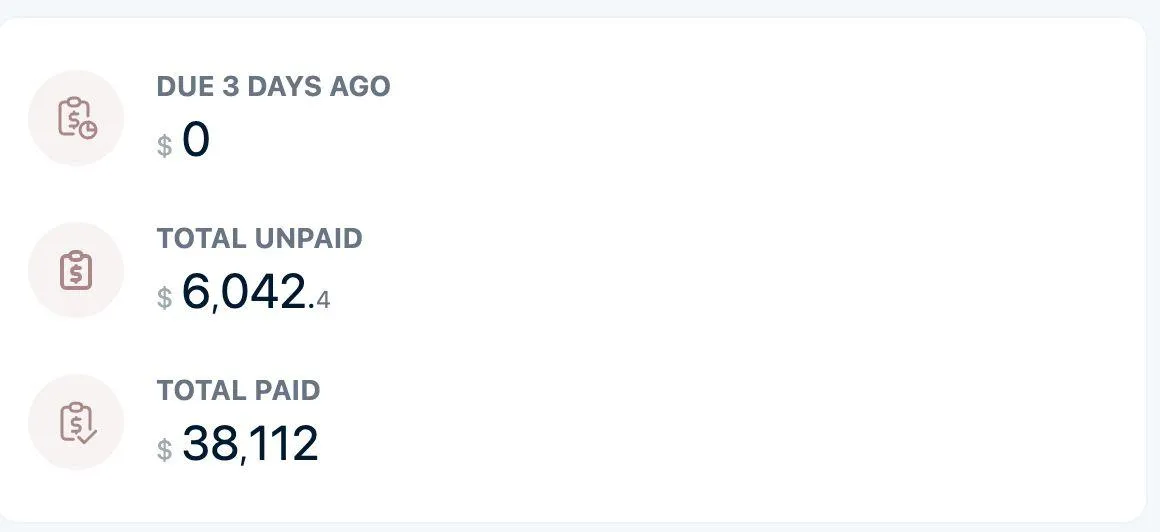
Task: Click the dollar sign beside 38,112
Action: pyautogui.click(x=164, y=450)
